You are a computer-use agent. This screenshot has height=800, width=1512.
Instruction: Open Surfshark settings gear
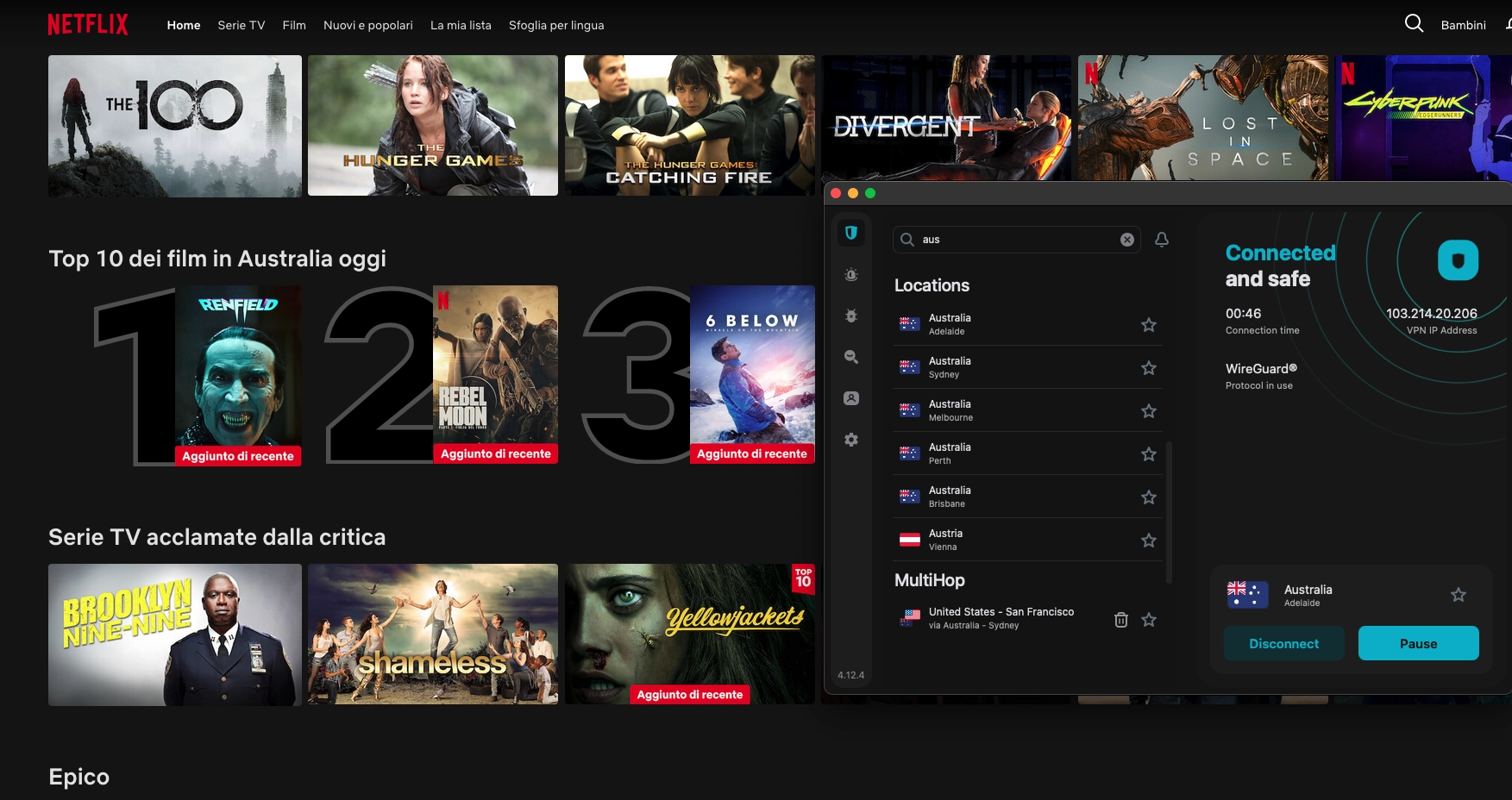[x=851, y=440]
